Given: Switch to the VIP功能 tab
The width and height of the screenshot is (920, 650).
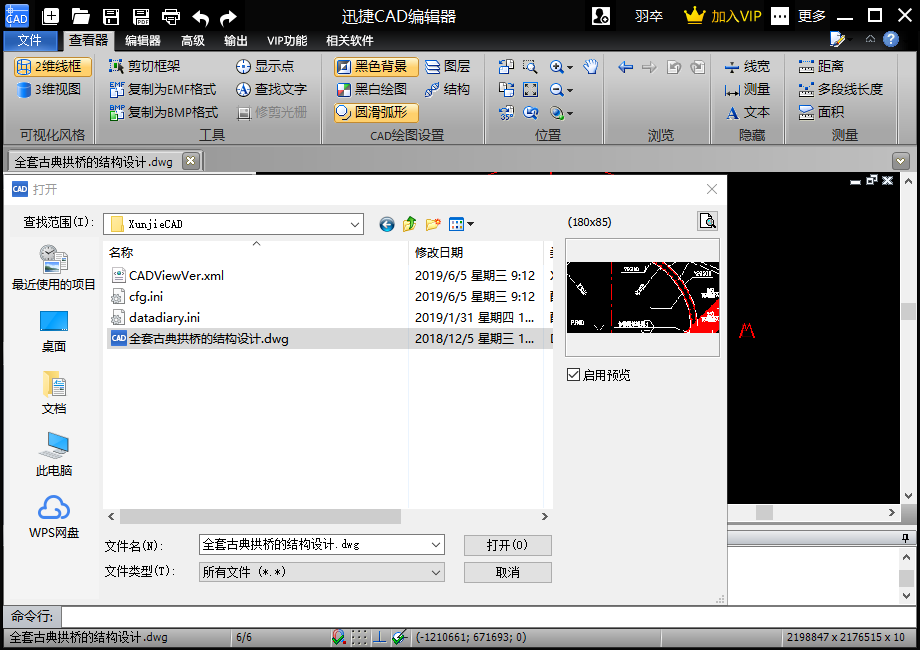Looking at the screenshot, I should click(x=287, y=40).
